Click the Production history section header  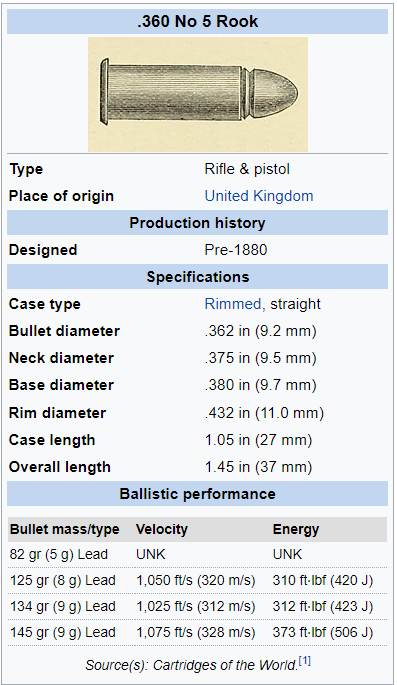click(197, 223)
